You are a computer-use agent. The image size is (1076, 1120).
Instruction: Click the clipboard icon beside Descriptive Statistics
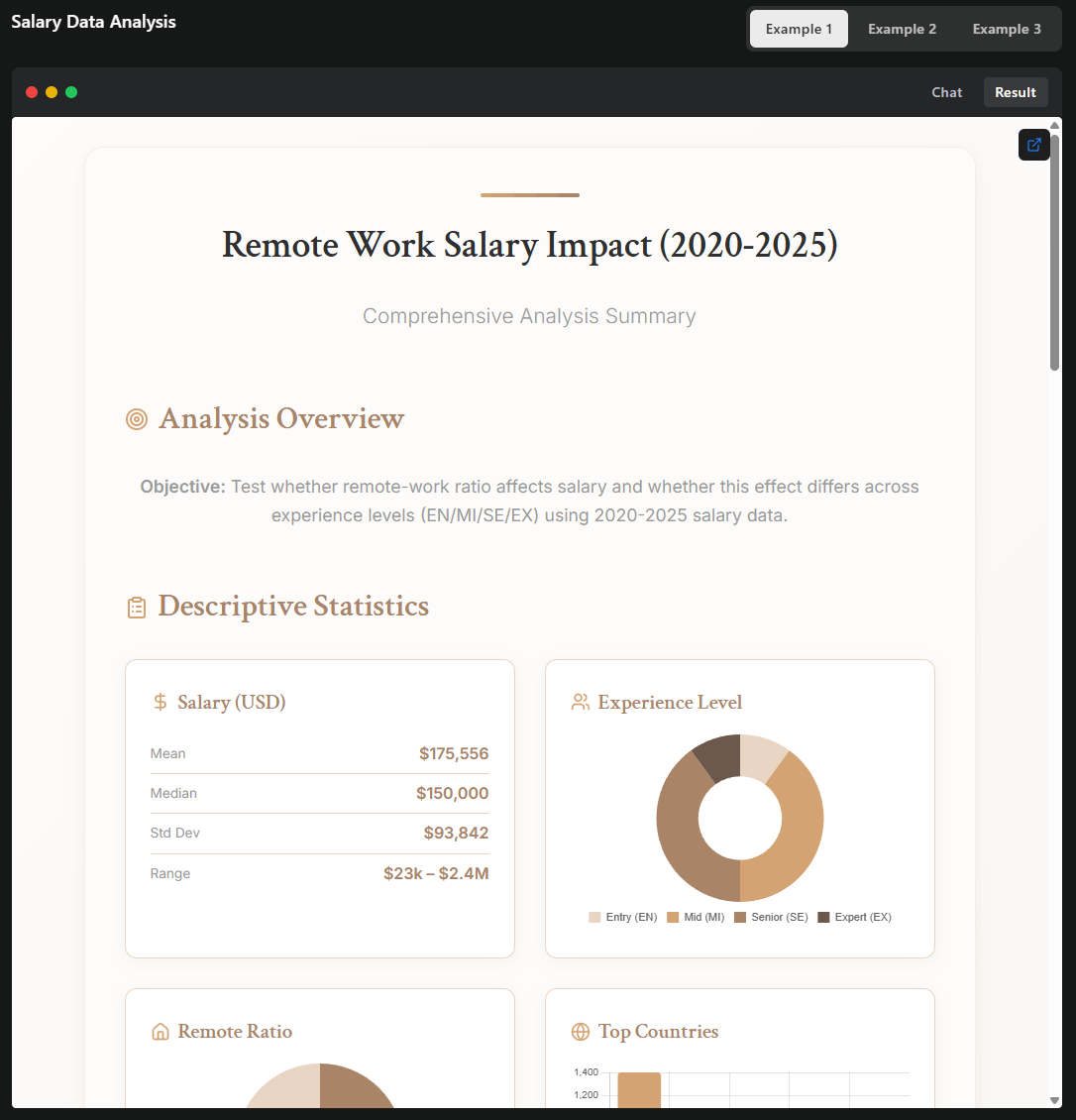(137, 608)
